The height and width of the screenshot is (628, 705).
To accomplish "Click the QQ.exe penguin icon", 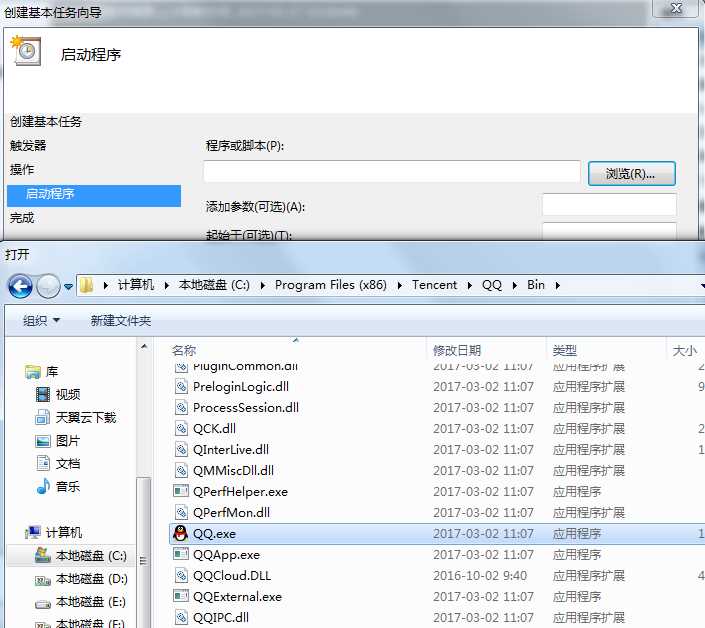I will (x=181, y=533).
